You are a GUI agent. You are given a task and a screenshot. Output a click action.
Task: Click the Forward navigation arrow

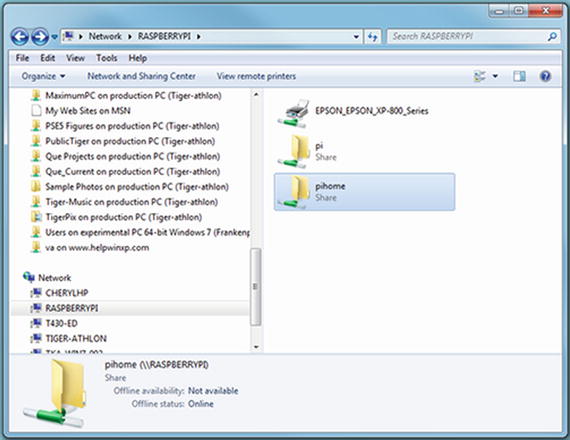40,37
